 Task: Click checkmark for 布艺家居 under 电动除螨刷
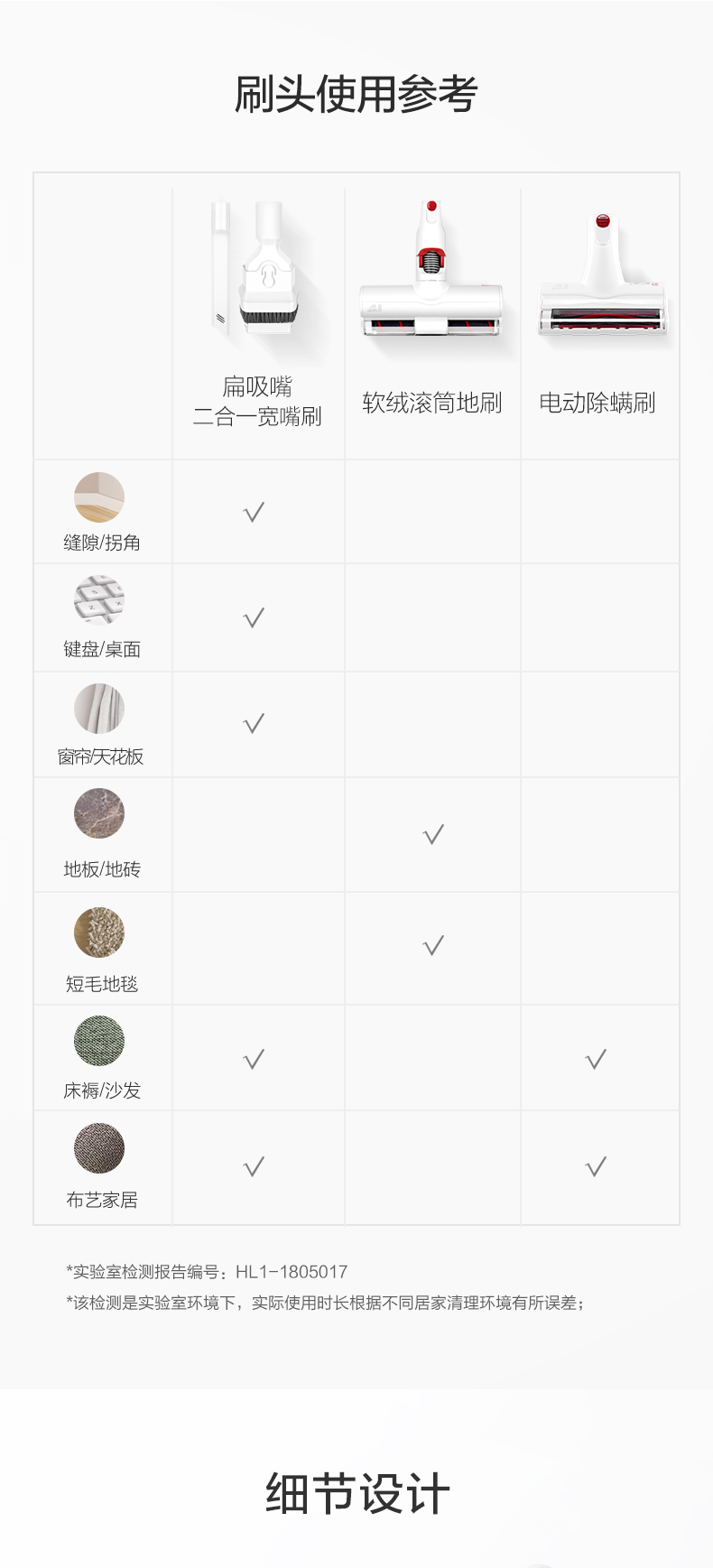[x=596, y=1167]
